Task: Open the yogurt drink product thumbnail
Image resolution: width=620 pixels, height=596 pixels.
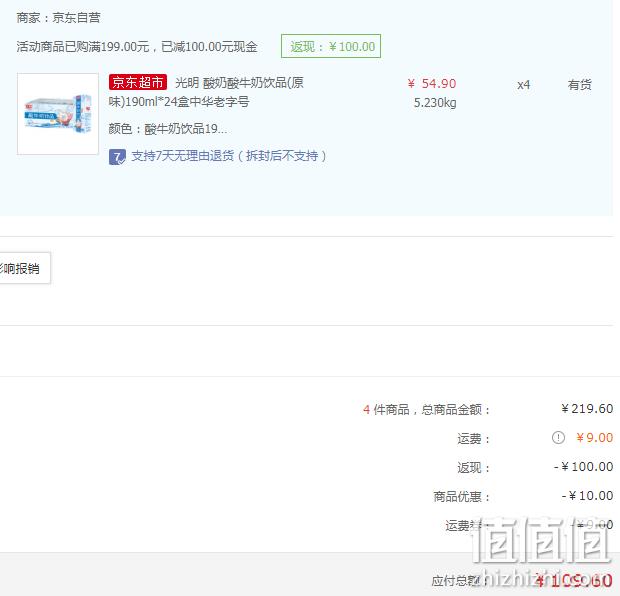Action: (x=58, y=114)
